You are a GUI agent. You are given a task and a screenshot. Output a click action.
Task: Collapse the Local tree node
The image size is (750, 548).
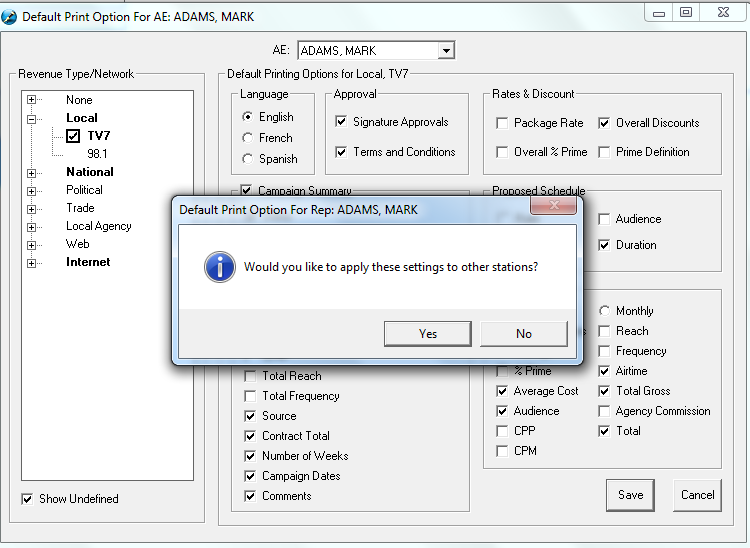[32, 118]
